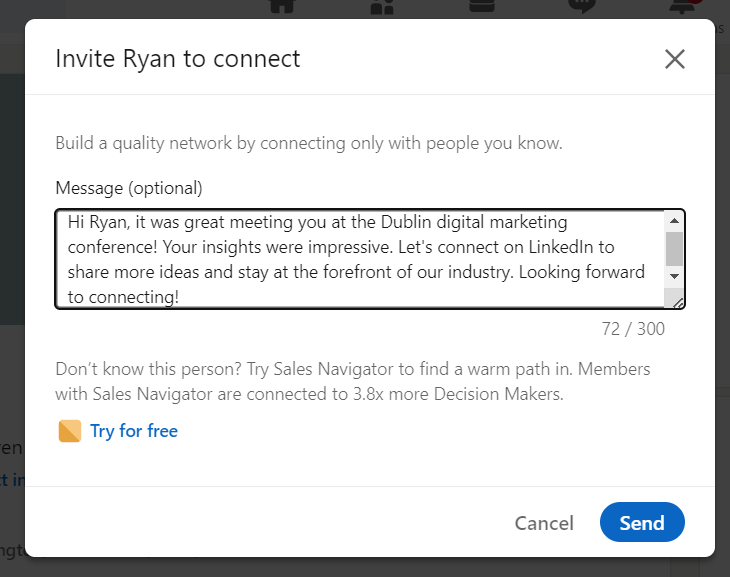
Task: Click the Invite Ryan to connect heading
Action: click(x=178, y=59)
